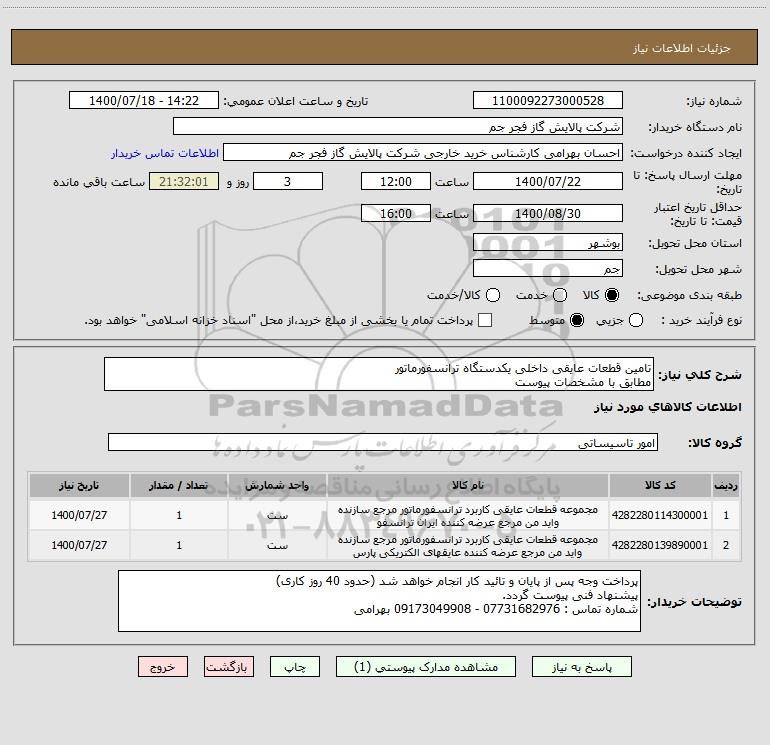Select item name mentioning ایران ترانسفو
This screenshot has width=770, height=745.
[x=468, y=516]
